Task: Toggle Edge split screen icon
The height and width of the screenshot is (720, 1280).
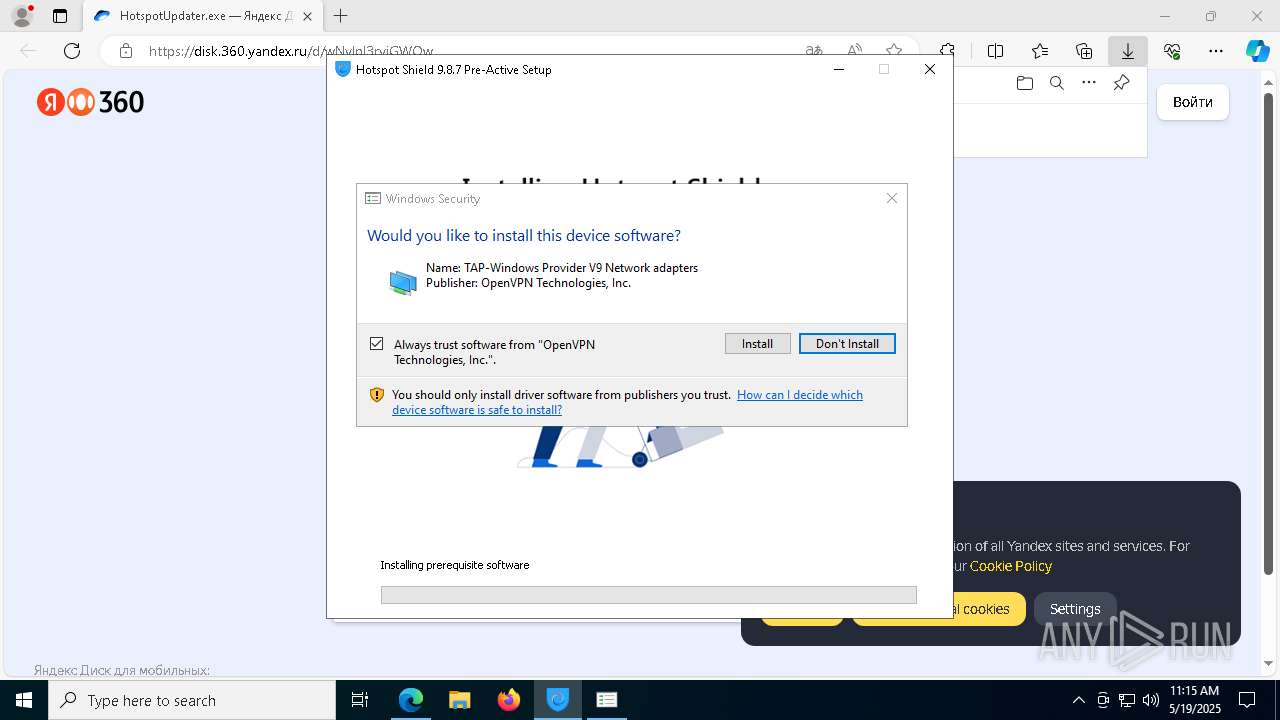Action: tap(995, 51)
